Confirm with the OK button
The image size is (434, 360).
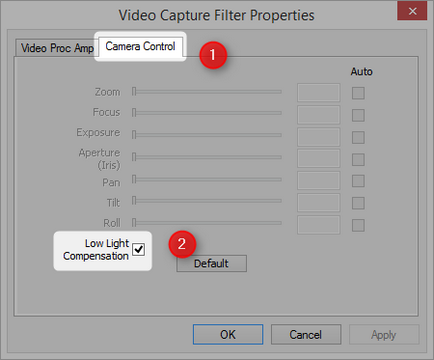(x=228, y=334)
